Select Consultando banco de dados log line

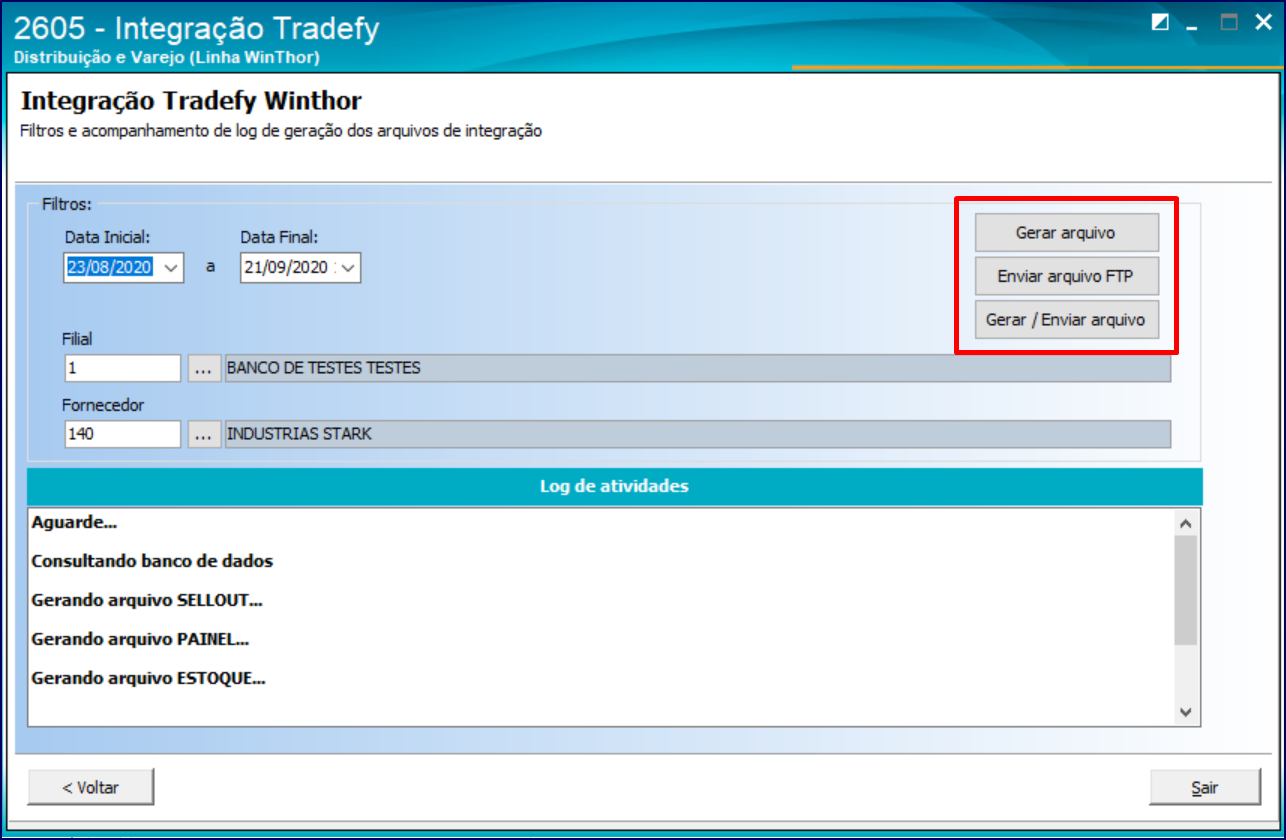152,561
